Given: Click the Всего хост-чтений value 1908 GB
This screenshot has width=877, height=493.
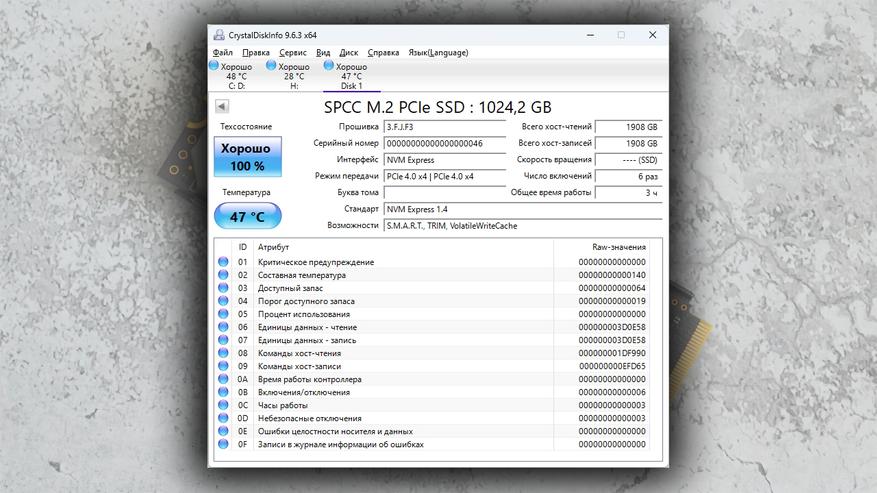Looking at the screenshot, I should [x=629, y=127].
